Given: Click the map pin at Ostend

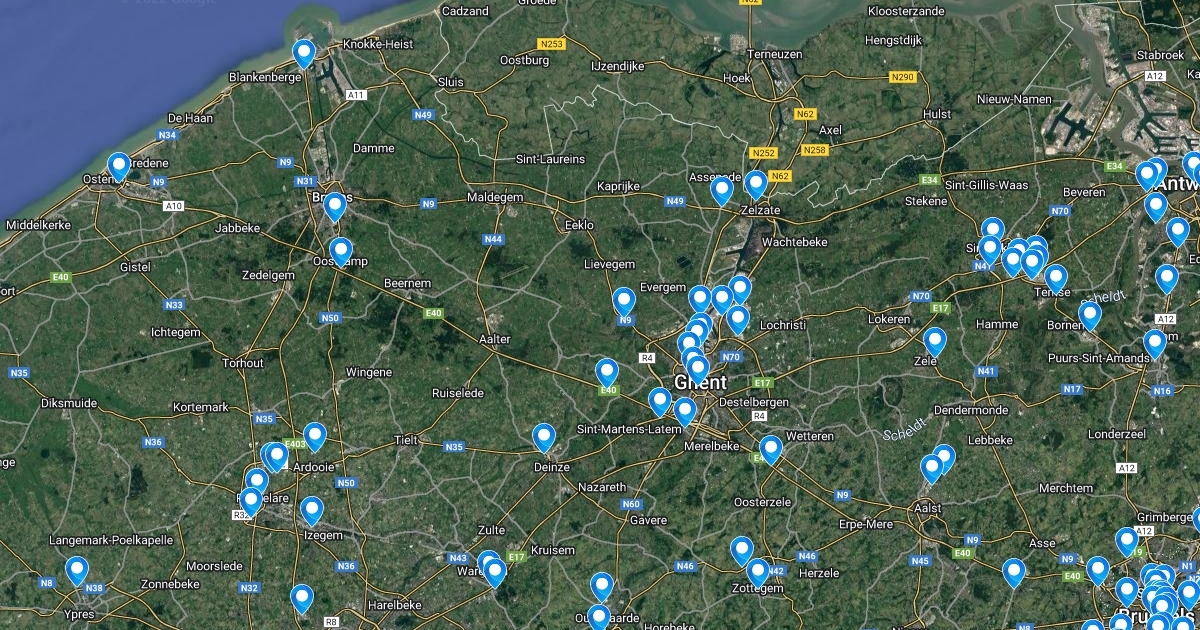Looking at the screenshot, I should pyautogui.click(x=119, y=166).
